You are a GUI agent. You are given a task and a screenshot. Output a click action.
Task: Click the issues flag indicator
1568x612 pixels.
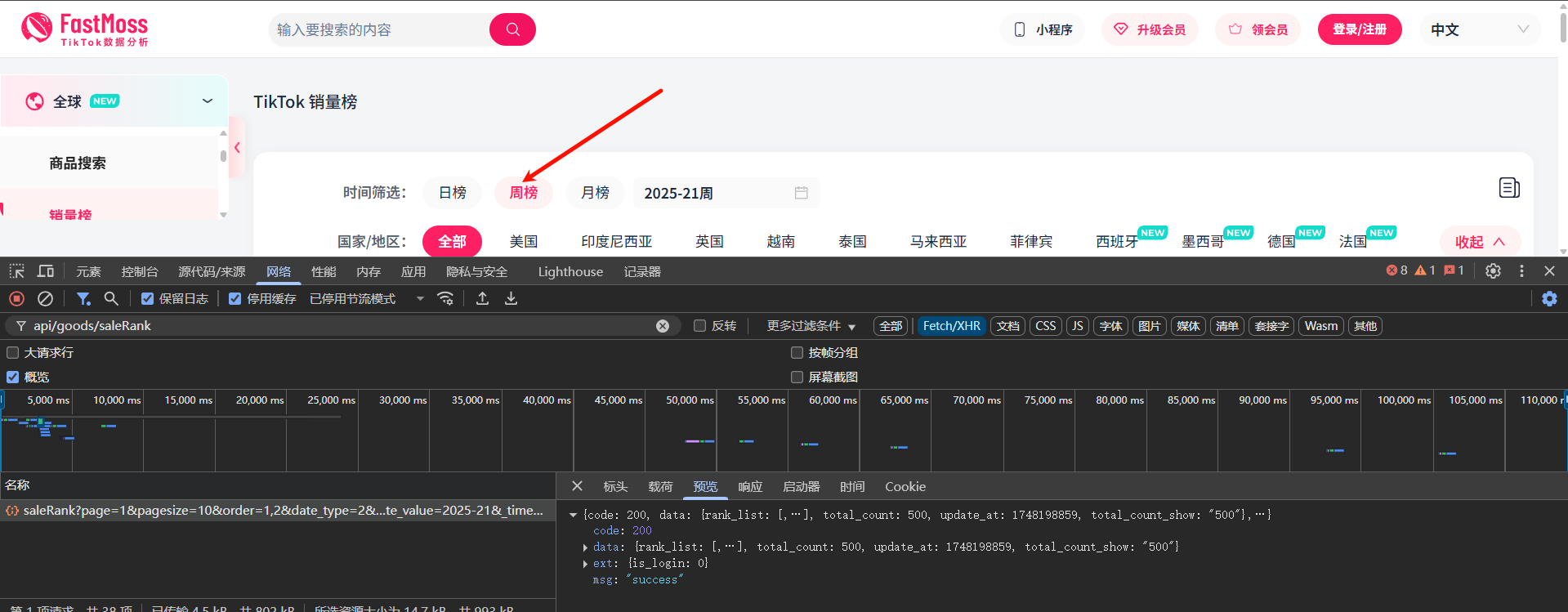pyautogui.click(x=1454, y=270)
